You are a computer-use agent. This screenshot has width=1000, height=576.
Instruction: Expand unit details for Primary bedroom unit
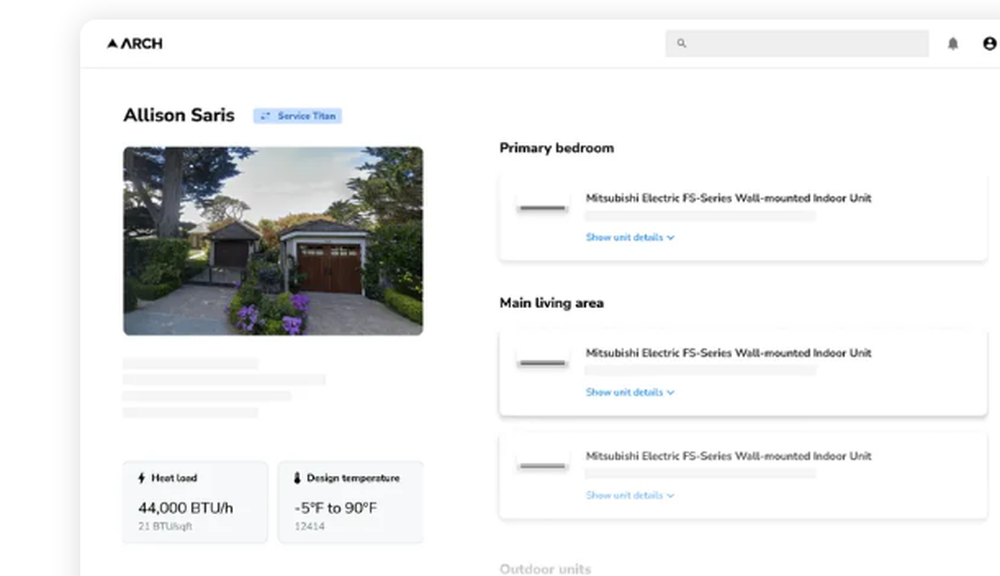tap(630, 238)
